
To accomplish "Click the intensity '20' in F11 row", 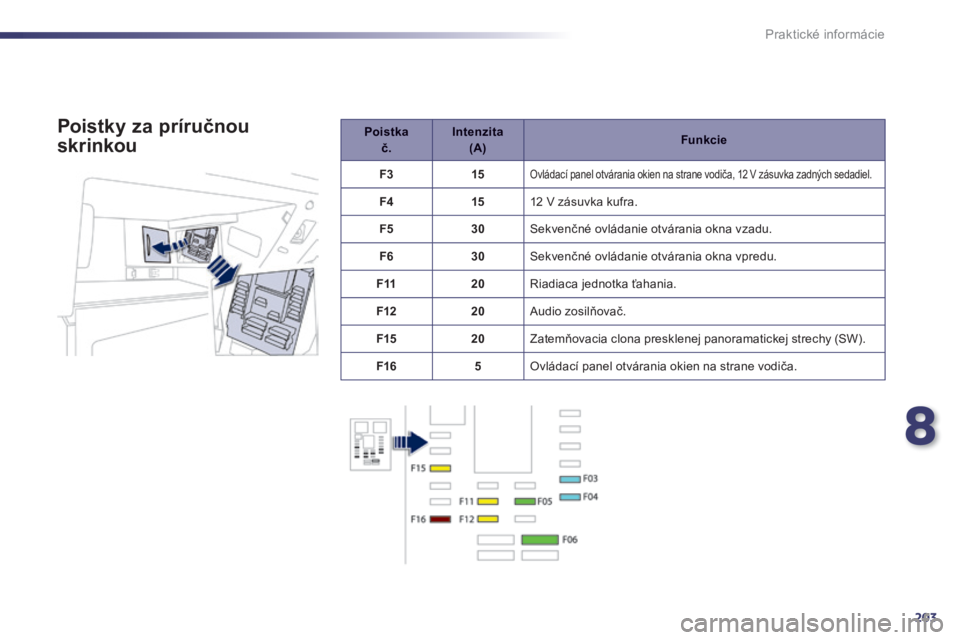I will click(478, 284).
